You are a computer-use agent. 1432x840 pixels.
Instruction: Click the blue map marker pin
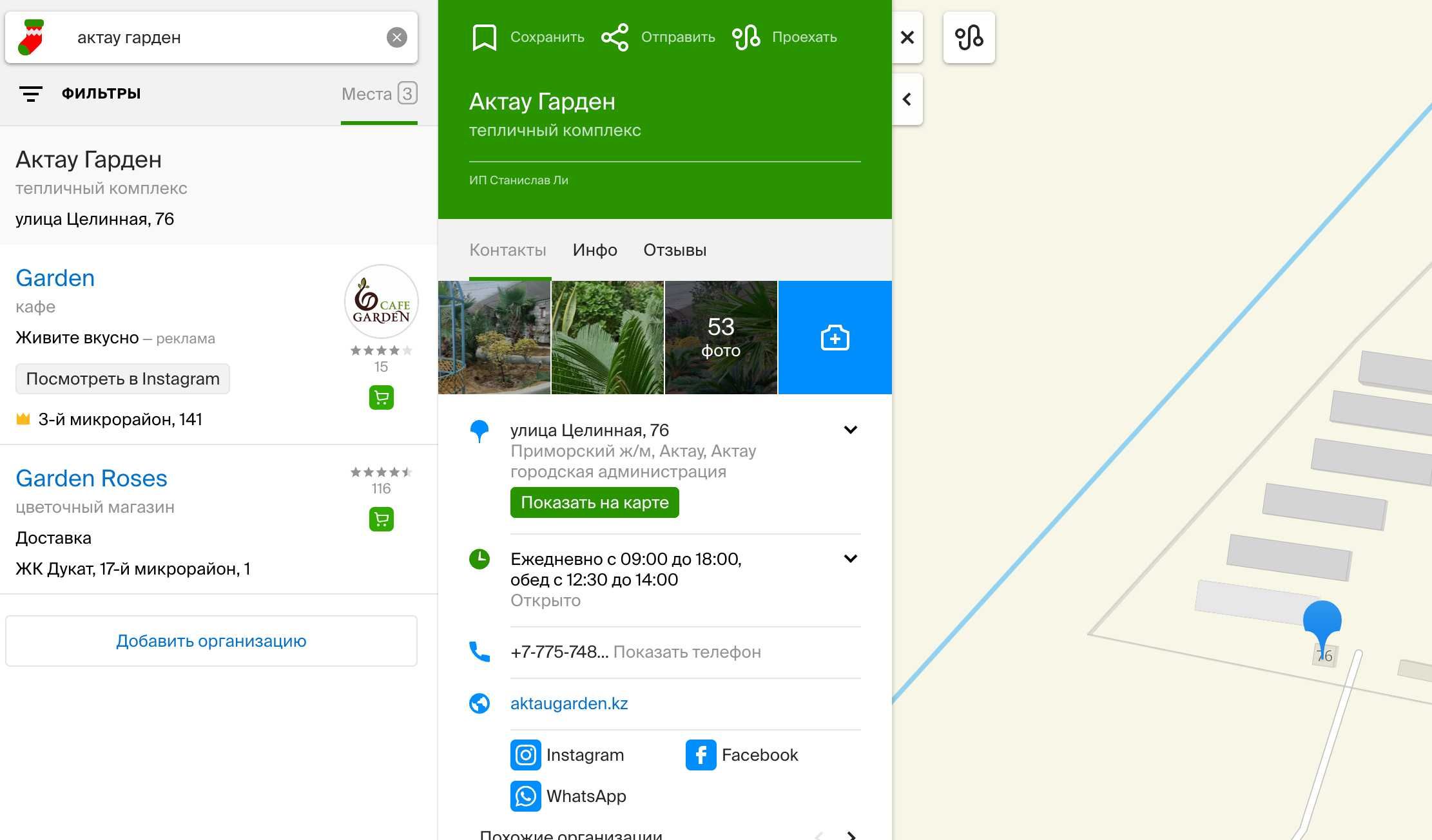point(1322,629)
